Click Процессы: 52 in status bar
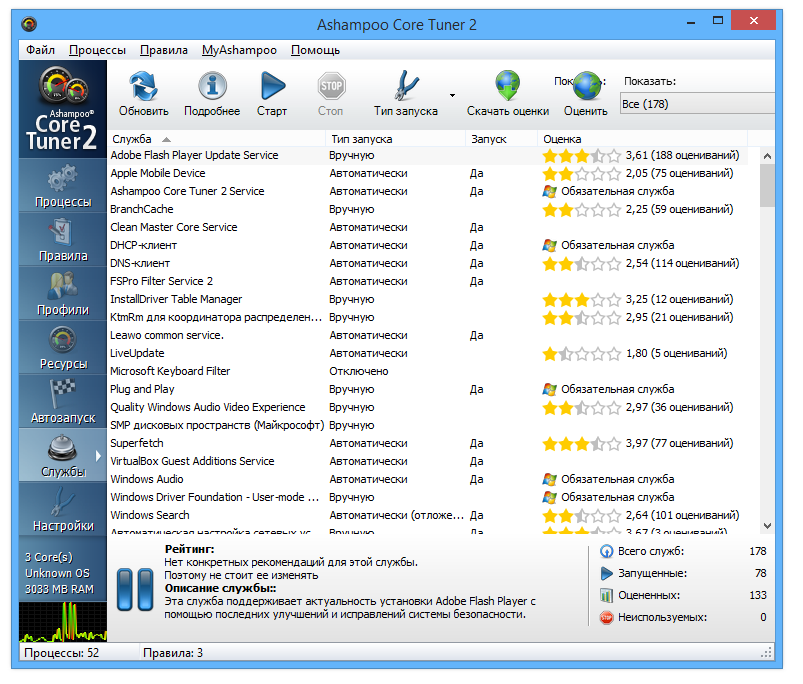 pyautogui.click(x=61, y=653)
